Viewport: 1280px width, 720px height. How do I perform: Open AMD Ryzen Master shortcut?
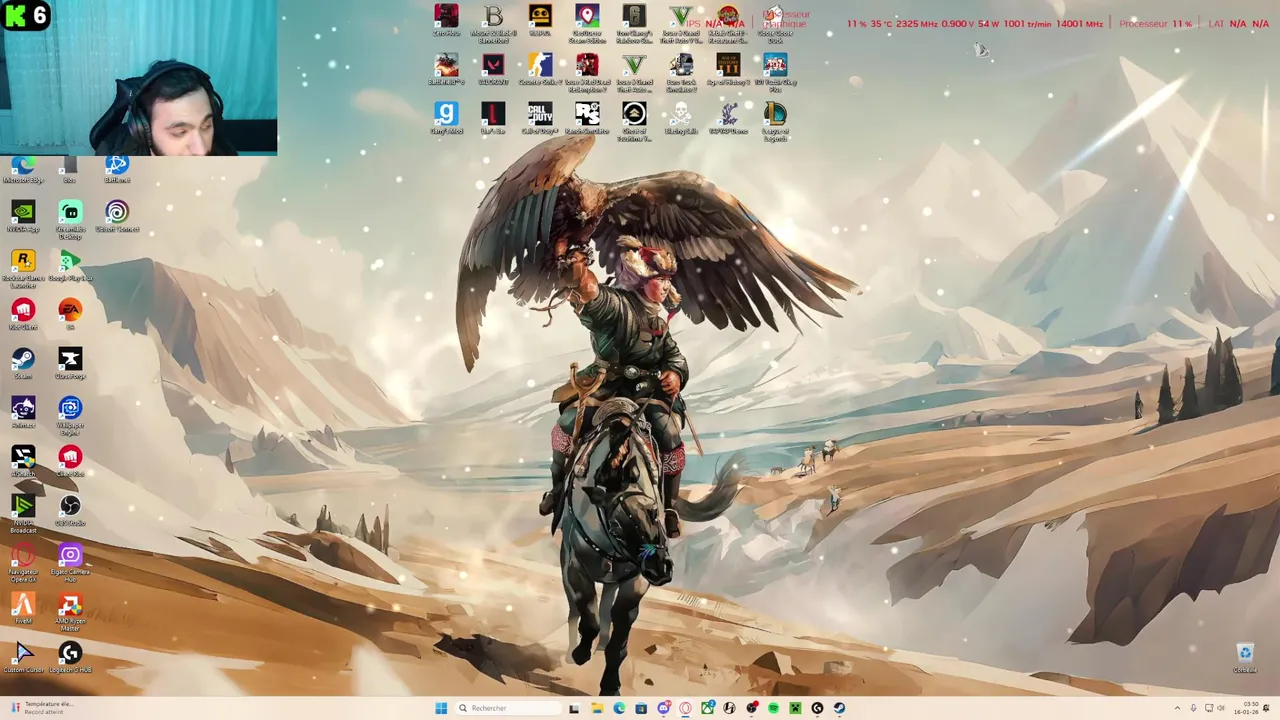pos(70,612)
